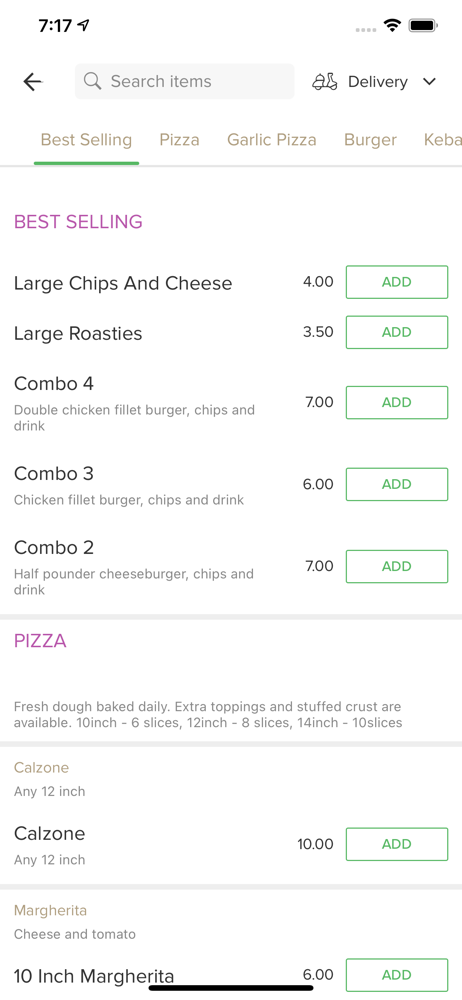Tap the battery status icon
This screenshot has height=1000, width=462.
click(x=423, y=26)
